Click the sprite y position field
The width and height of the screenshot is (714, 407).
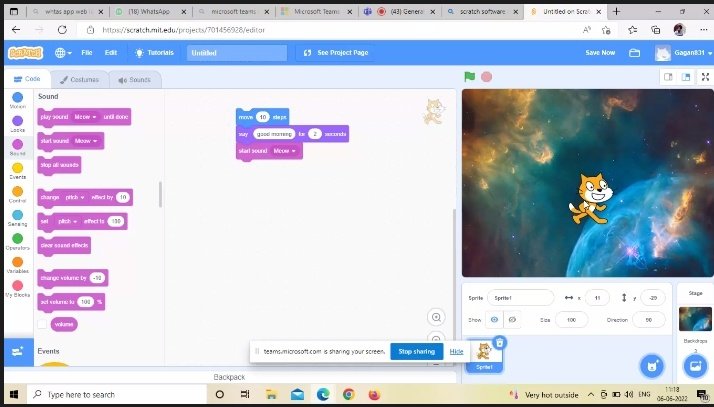653,298
